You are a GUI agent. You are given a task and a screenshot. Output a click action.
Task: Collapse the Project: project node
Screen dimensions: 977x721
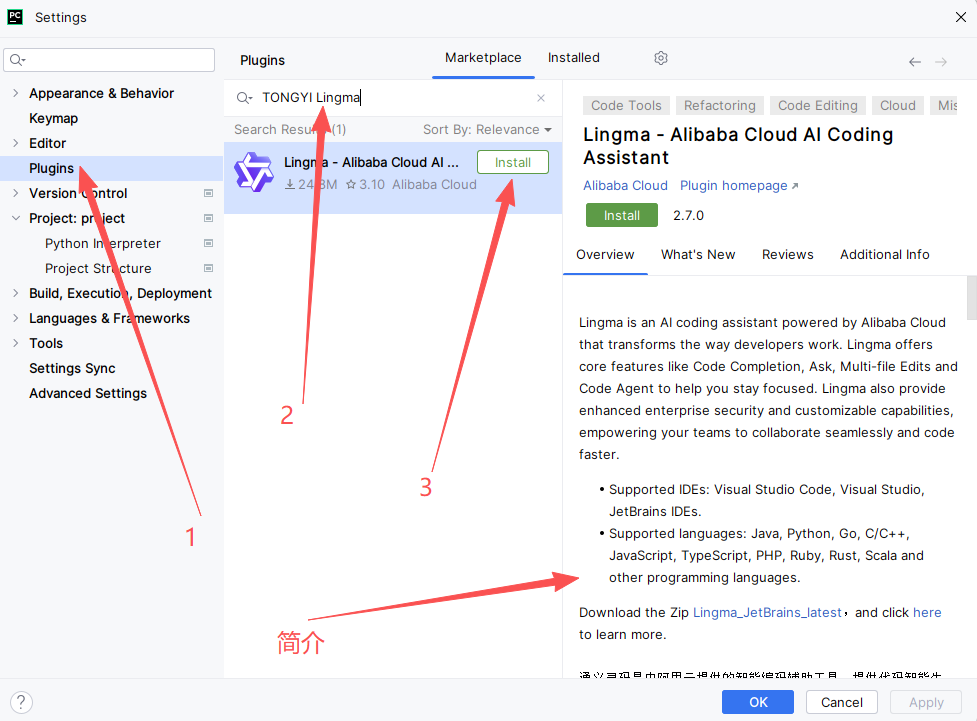16,218
